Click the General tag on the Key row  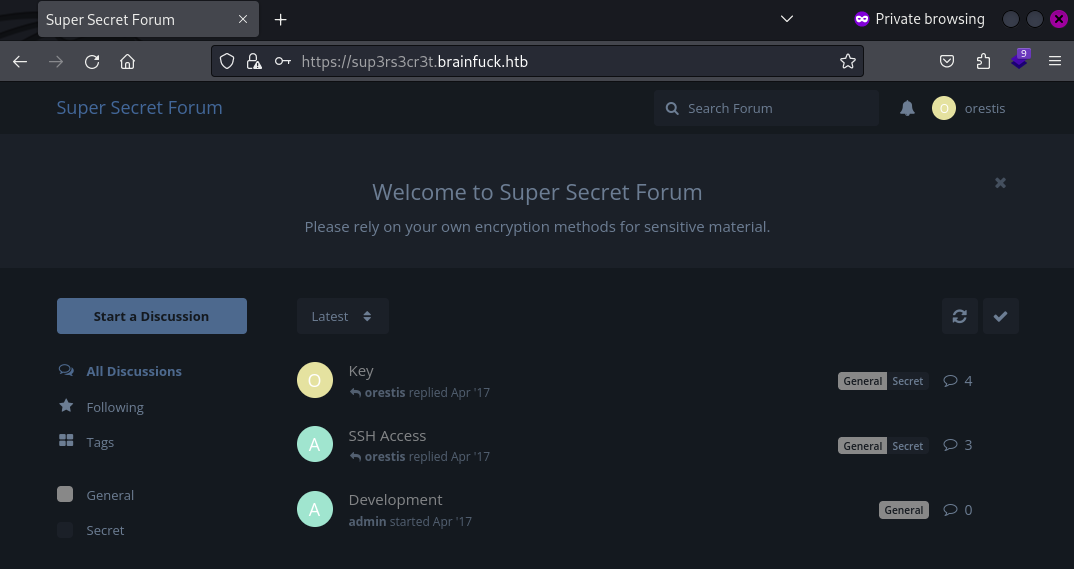tap(862, 381)
